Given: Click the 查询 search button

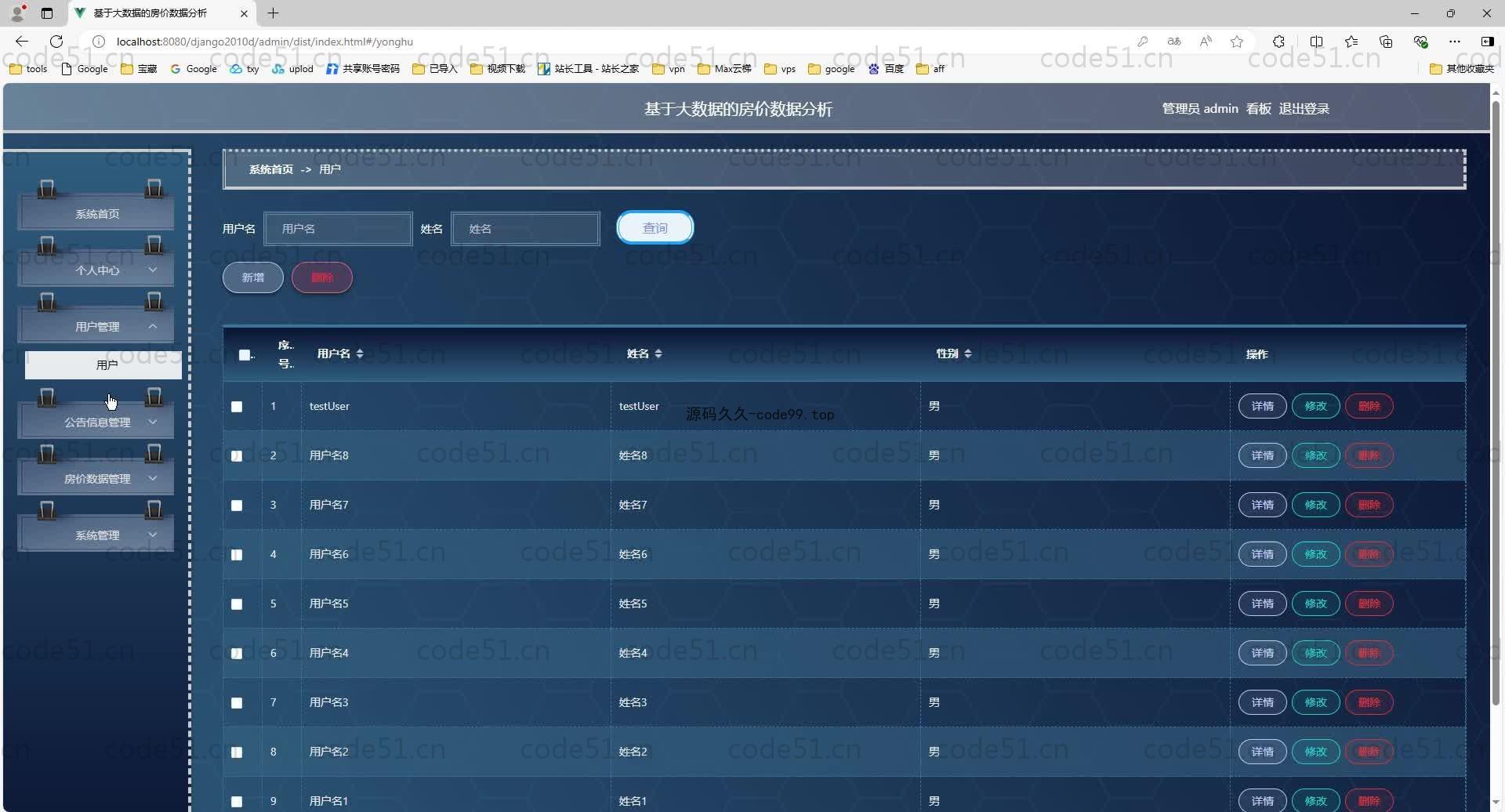Looking at the screenshot, I should (x=655, y=228).
